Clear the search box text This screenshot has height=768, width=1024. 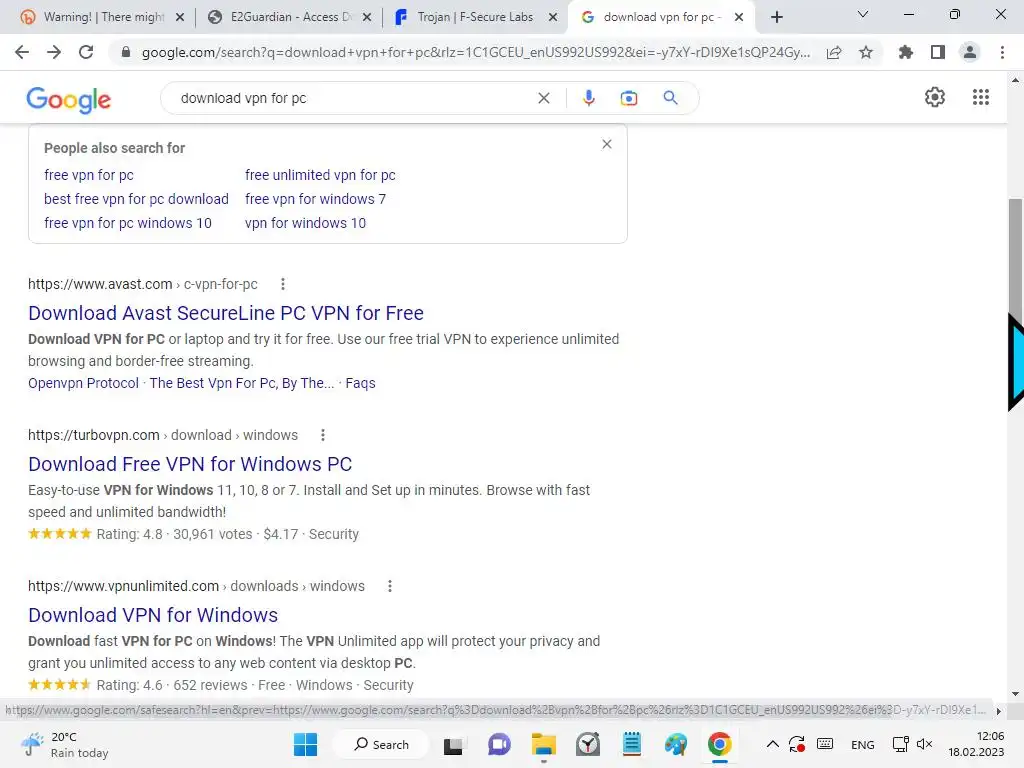(543, 98)
